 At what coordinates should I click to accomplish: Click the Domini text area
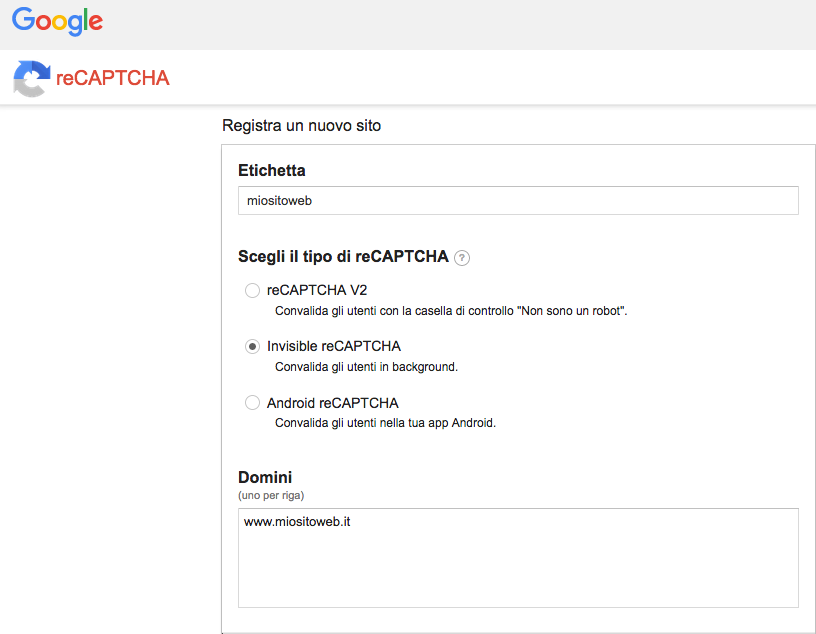(x=518, y=557)
